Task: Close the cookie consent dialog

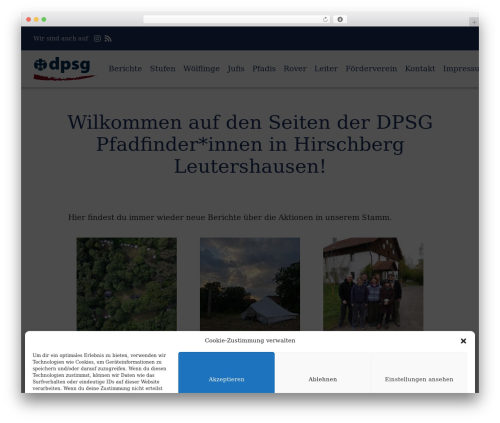Action: pyautogui.click(x=463, y=341)
